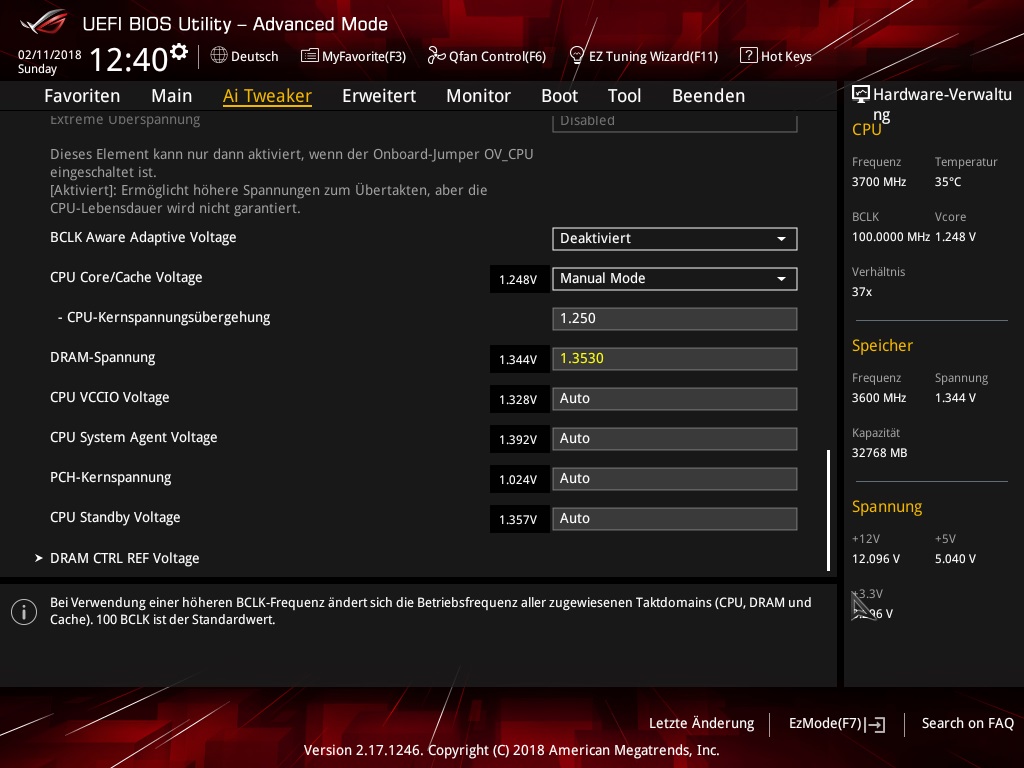Select PCH-Kernspannung label
Screen dimensions: 1024x768
pyautogui.click(x=110, y=477)
